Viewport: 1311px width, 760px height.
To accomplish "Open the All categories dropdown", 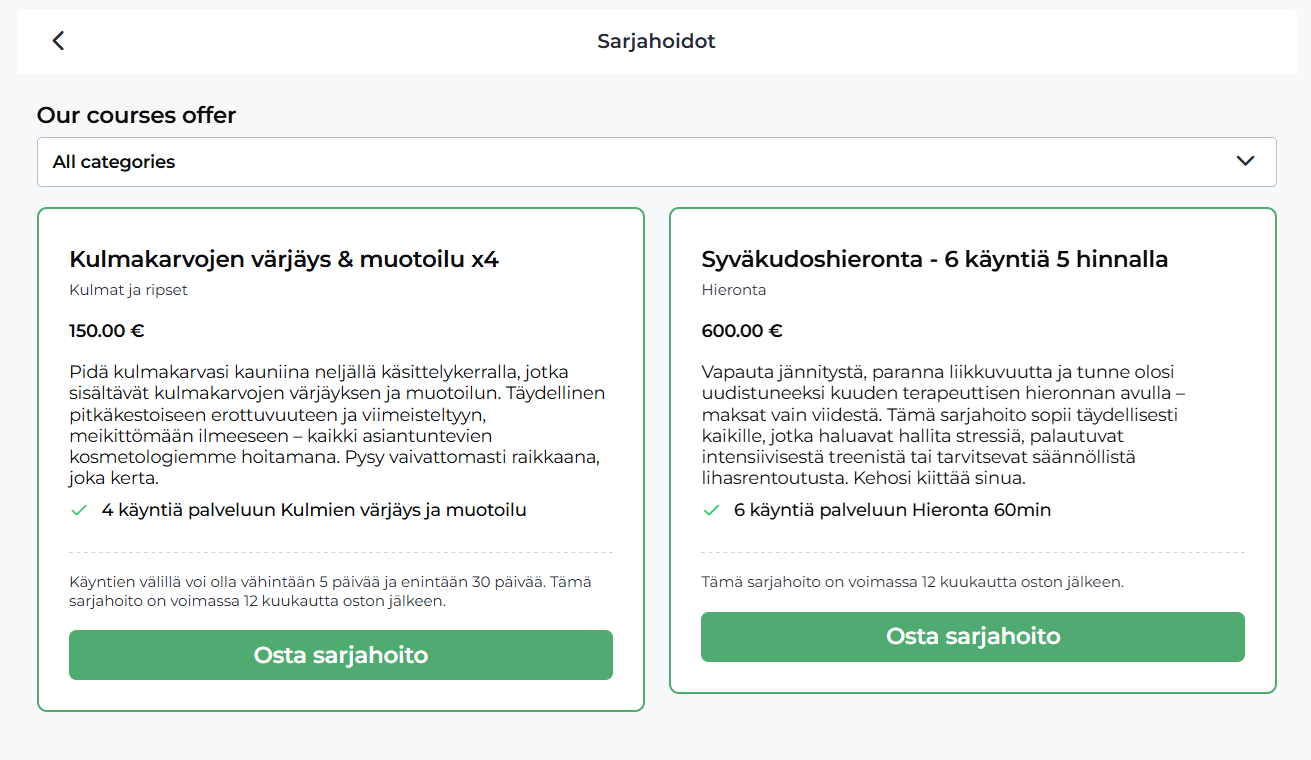I will (656, 162).
